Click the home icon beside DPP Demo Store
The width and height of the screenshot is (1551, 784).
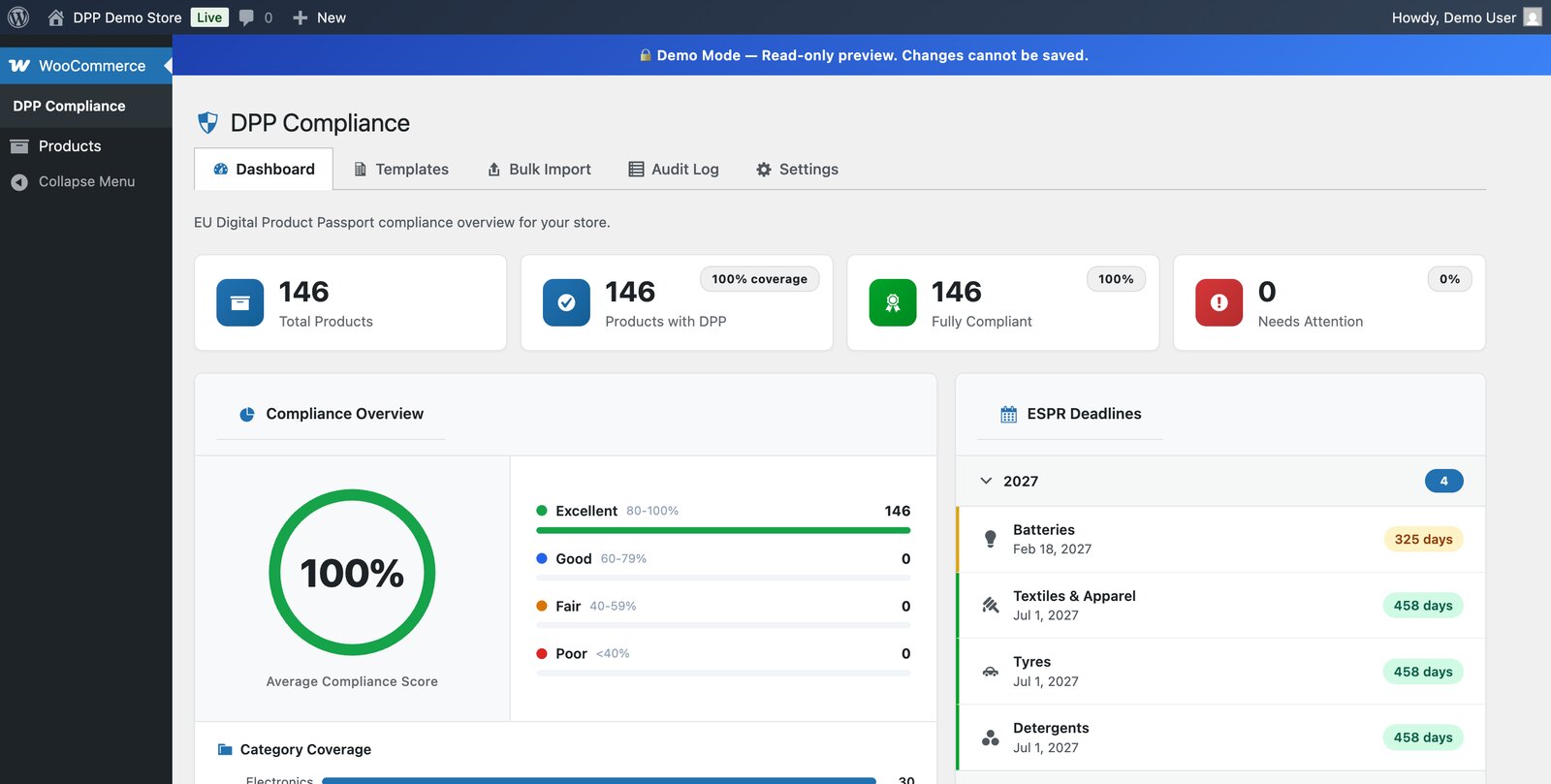pyautogui.click(x=55, y=17)
